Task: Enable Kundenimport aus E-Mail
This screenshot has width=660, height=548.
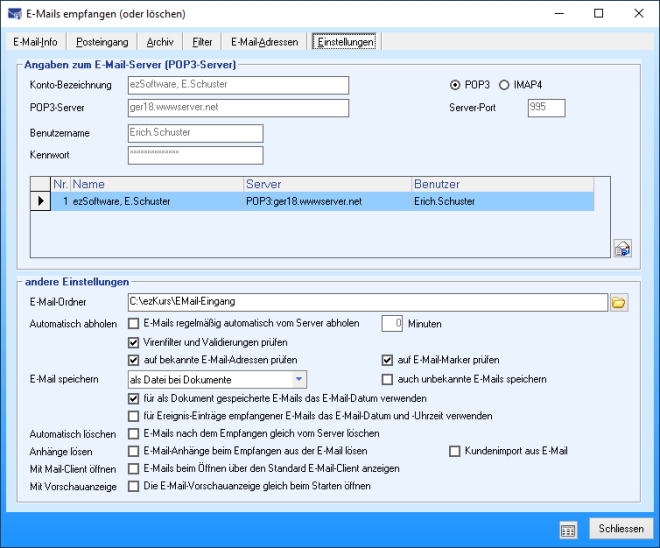Action: pos(456,451)
